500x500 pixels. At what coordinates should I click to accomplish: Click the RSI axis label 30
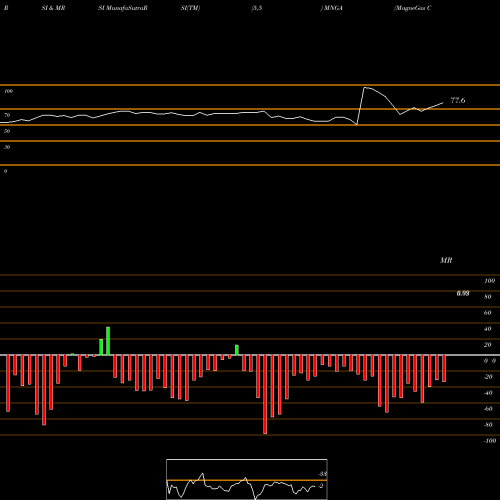tap(7, 147)
